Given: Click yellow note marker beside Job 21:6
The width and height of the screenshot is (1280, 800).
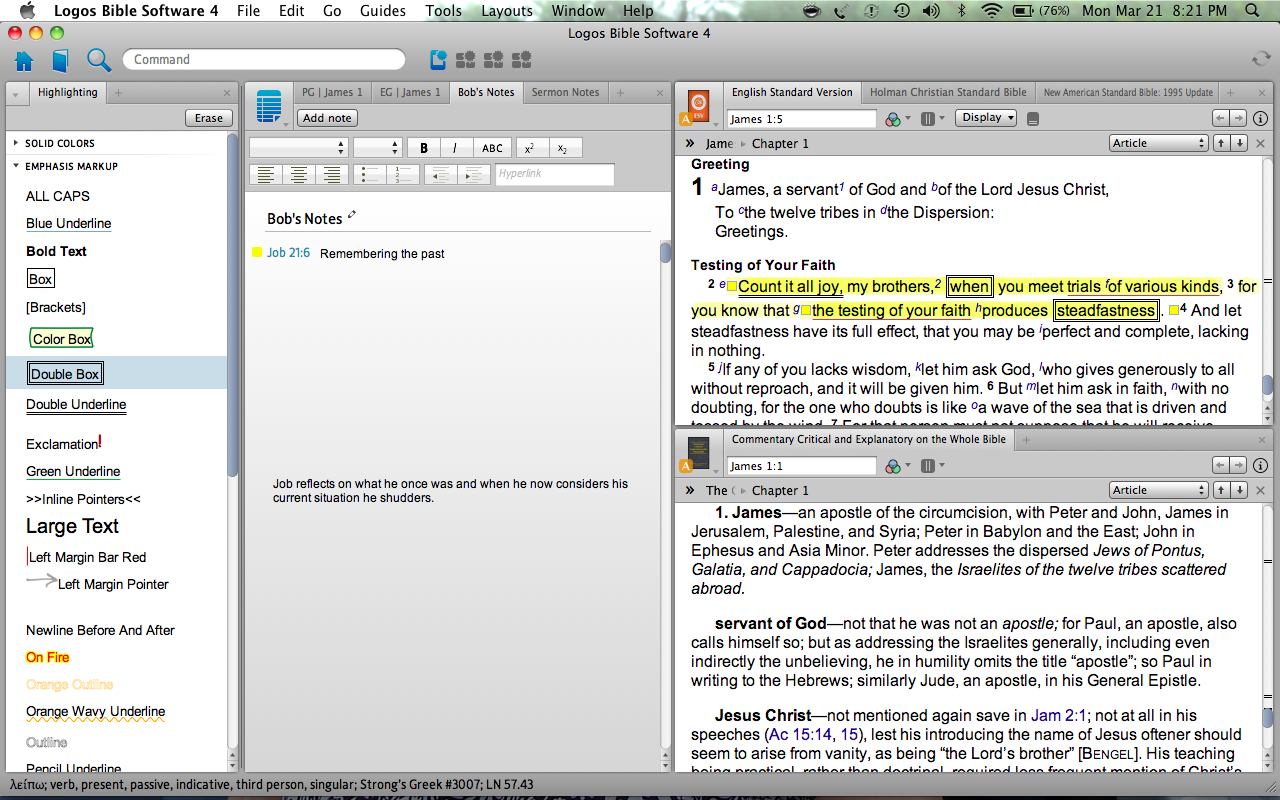Looking at the screenshot, I should click(256, 253).
